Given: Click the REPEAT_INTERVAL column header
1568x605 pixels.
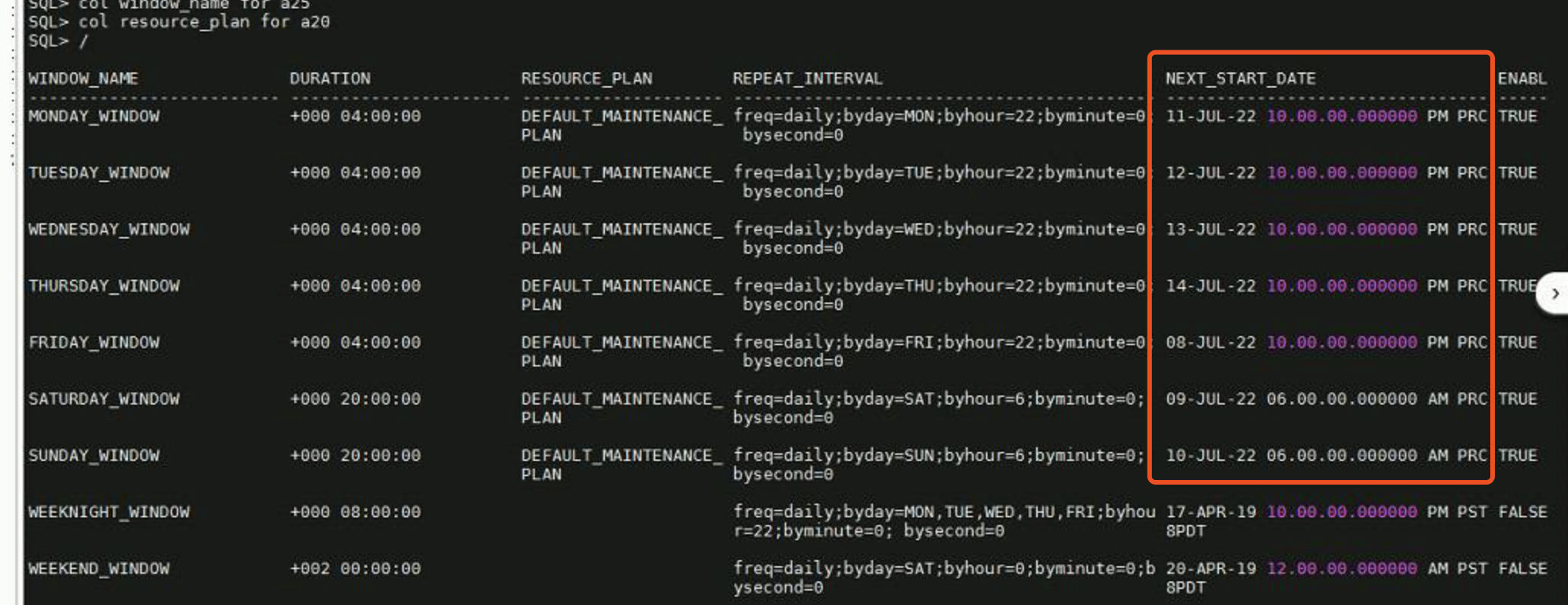Looking at the screenshot, I should pos(808,78).
